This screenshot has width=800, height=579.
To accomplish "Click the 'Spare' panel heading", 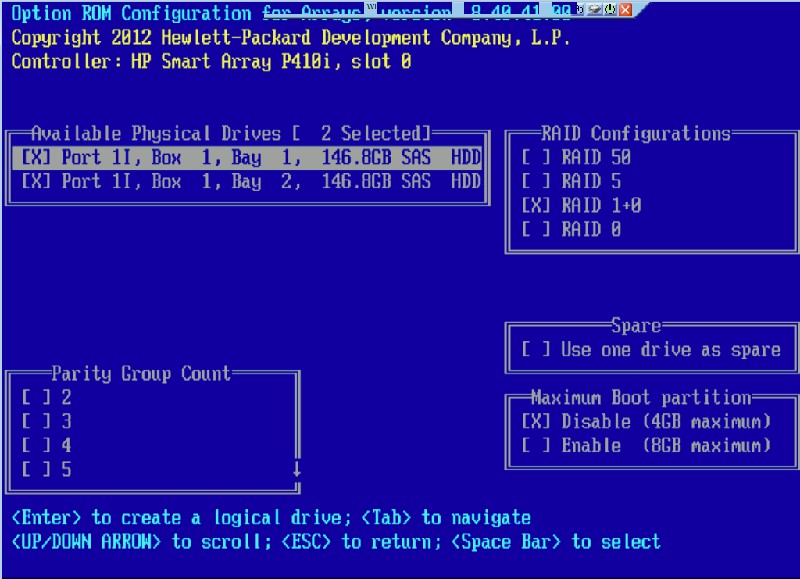I will click(636, 325).
